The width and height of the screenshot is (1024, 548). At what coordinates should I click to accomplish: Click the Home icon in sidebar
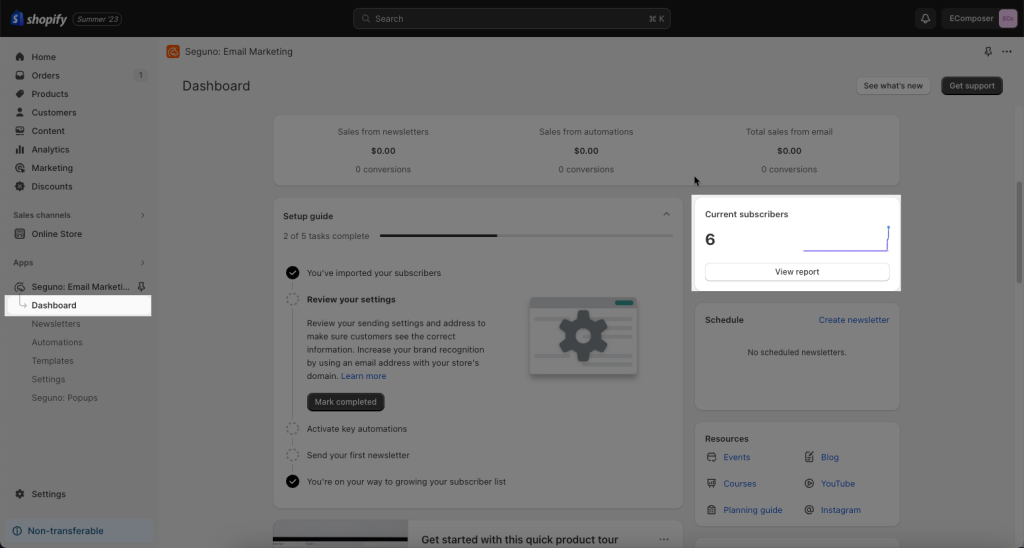pos(20,57)
